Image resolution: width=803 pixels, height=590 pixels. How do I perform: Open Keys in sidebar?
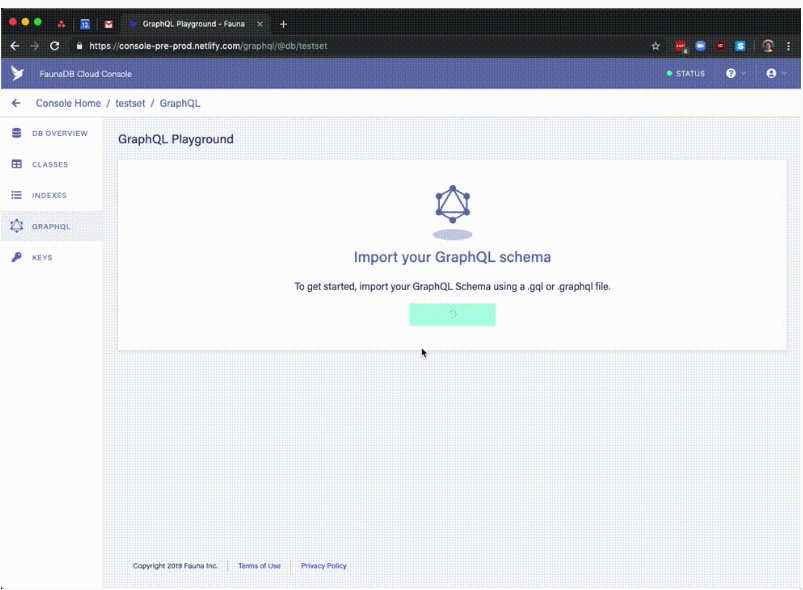coord(52,258)
